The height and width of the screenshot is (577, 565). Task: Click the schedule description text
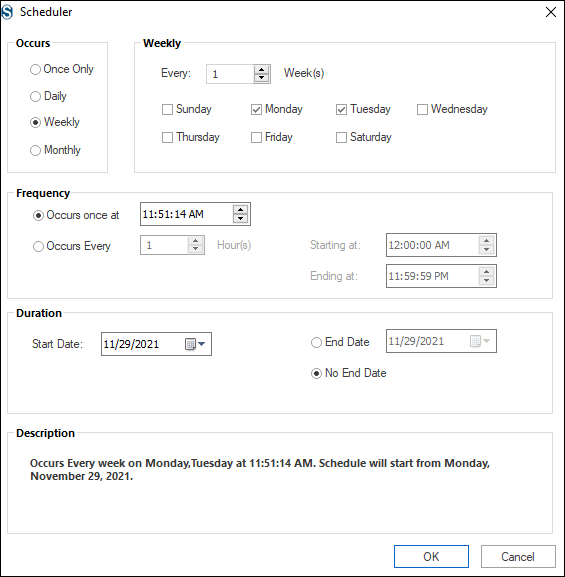[260, 470]
